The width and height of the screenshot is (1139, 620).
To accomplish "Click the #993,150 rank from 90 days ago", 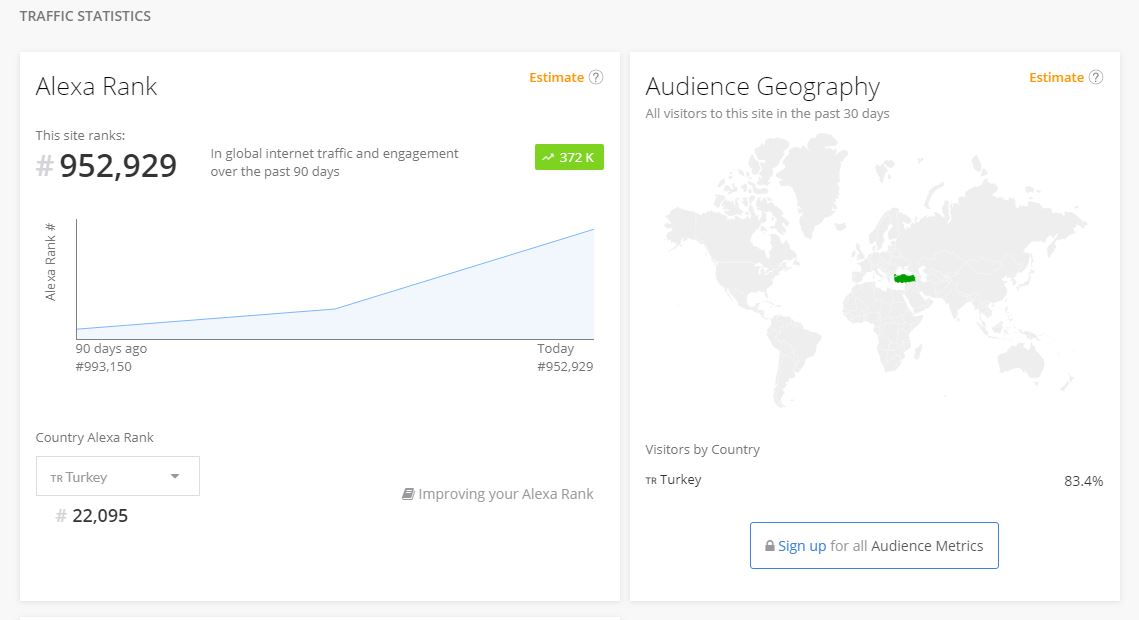I will coord(103,367).
